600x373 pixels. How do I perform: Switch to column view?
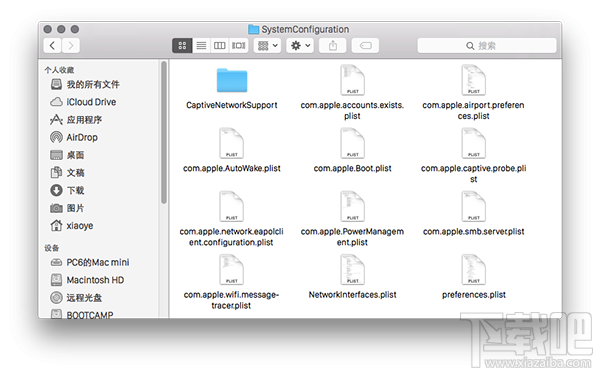click(219, 46)
